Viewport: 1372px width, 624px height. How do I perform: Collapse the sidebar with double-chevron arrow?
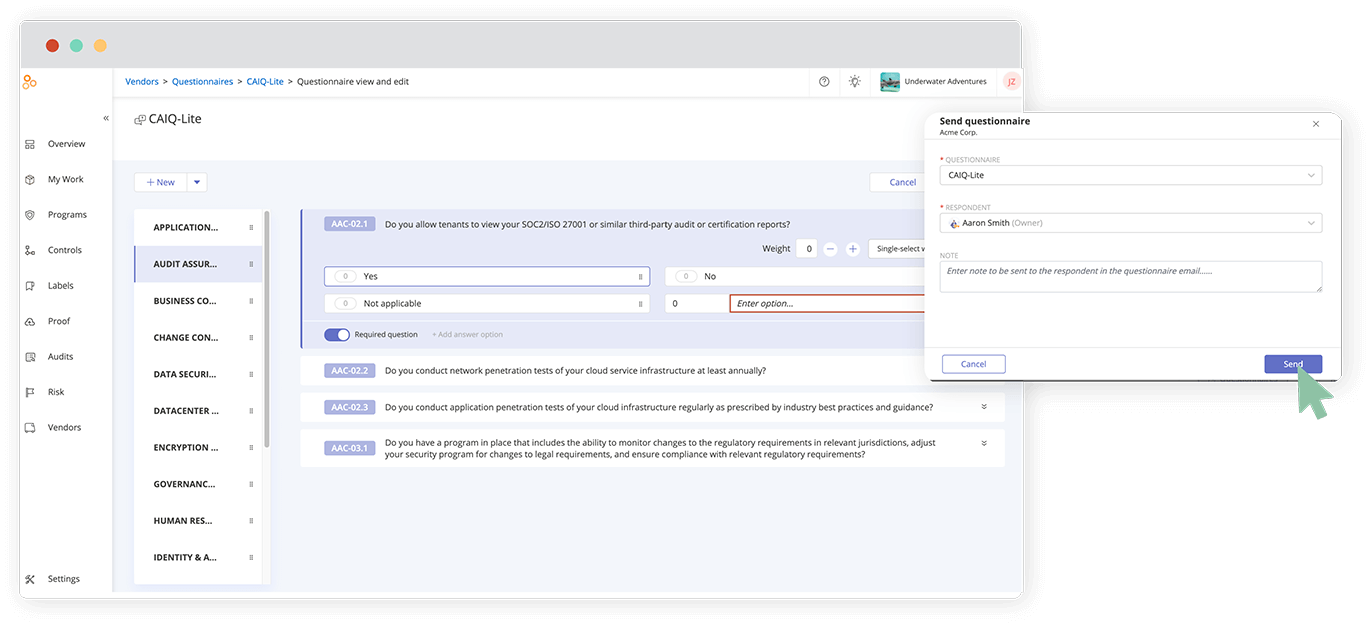point(105,117)
